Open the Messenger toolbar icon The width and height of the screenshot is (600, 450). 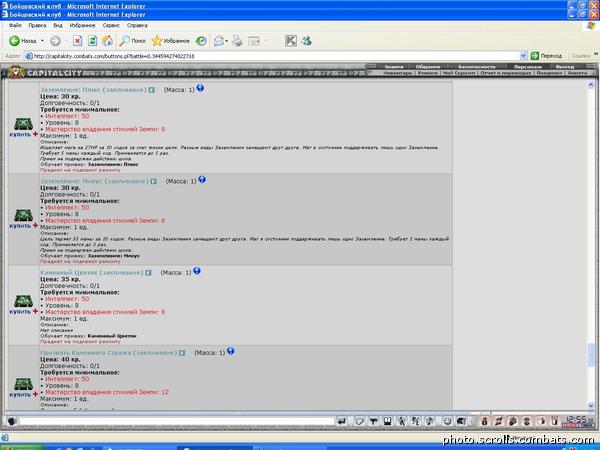[307, 41]
